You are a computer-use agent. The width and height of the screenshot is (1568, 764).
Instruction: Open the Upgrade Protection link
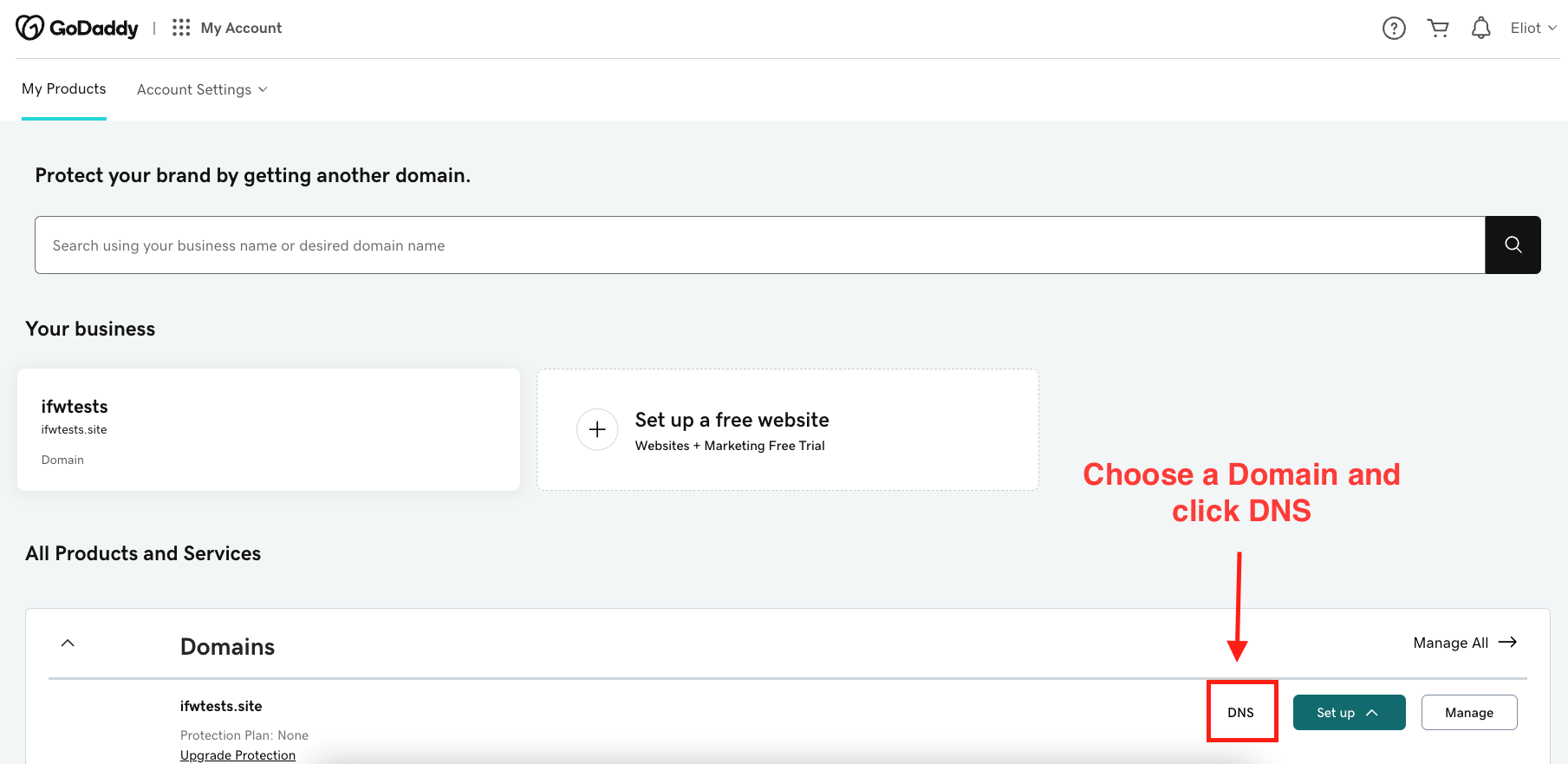click(237, 755)
